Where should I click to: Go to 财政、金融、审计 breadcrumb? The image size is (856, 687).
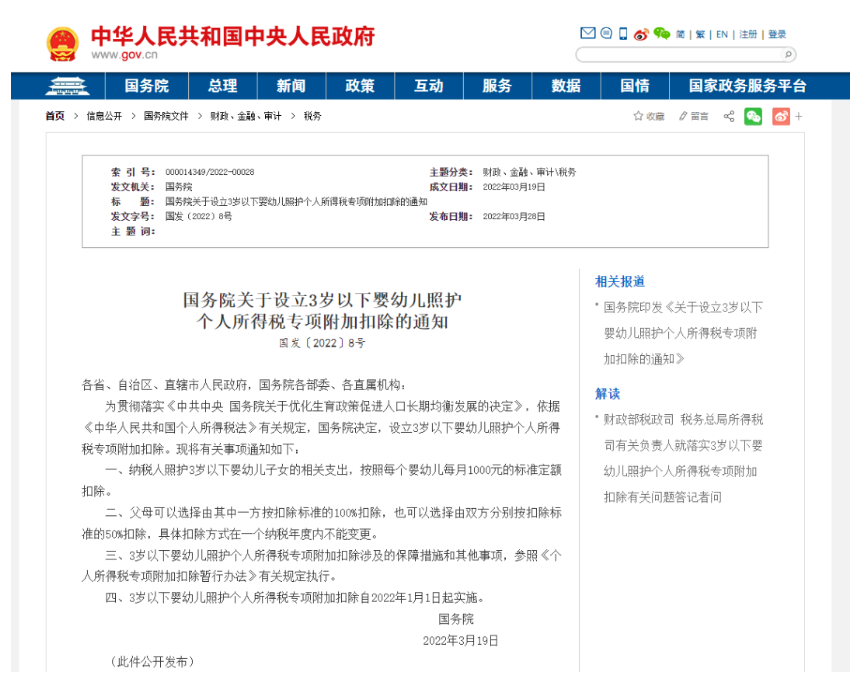coord(246,116)
